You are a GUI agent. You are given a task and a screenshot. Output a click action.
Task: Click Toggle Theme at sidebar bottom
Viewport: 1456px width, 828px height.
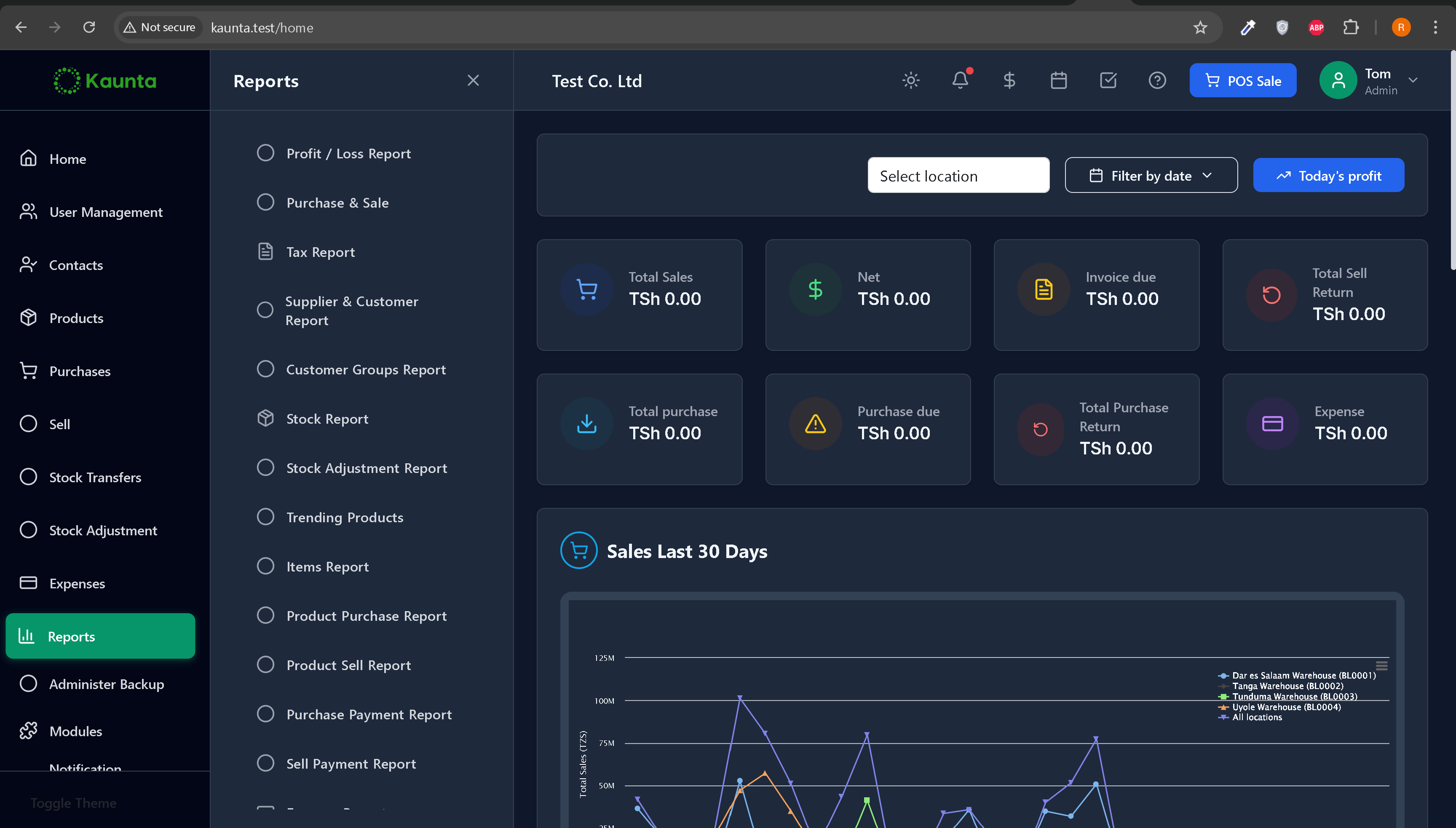(x=73, y=803)
